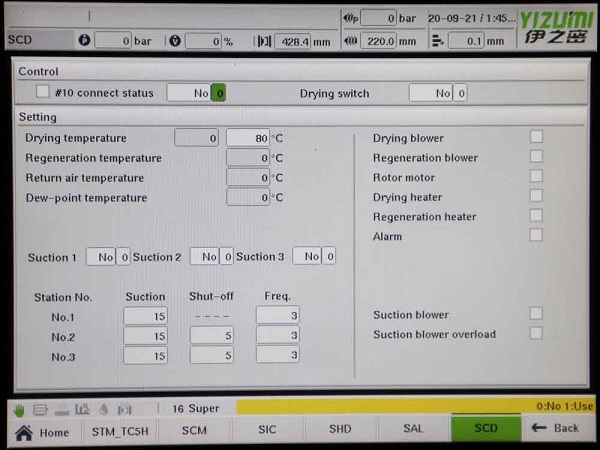Click the green hand manual mode icon

(19, 408)
